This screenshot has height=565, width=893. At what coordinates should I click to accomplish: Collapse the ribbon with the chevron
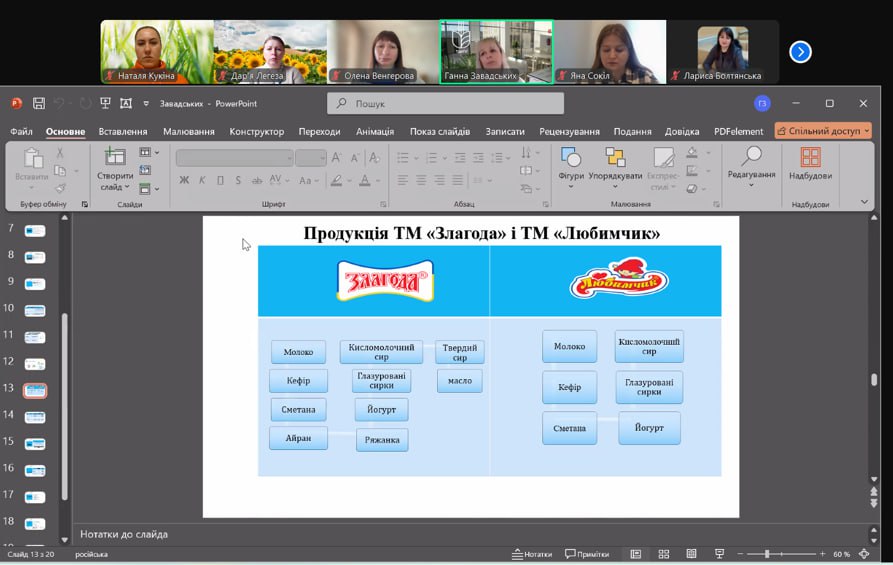point(865,202)
